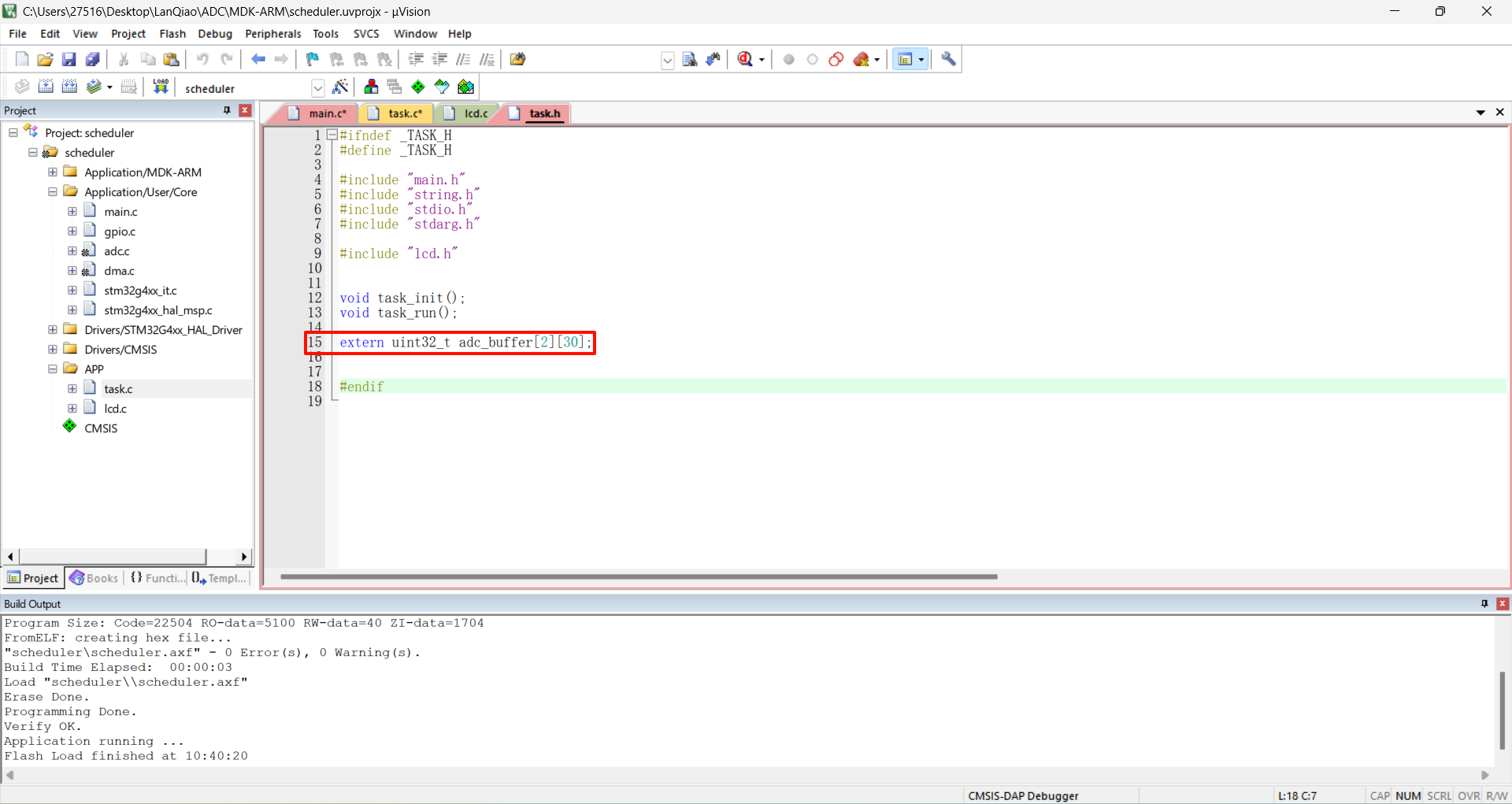Viewport: 1512px width, 804px height.
Task: Open the Peripherals menu
Action: [x=272, y=34]
